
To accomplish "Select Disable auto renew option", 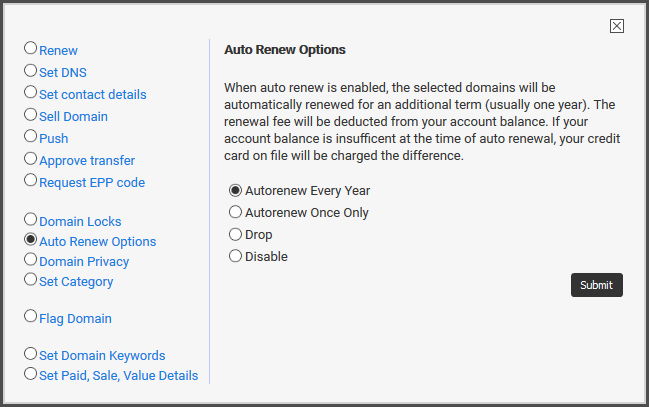I will 236,256.
